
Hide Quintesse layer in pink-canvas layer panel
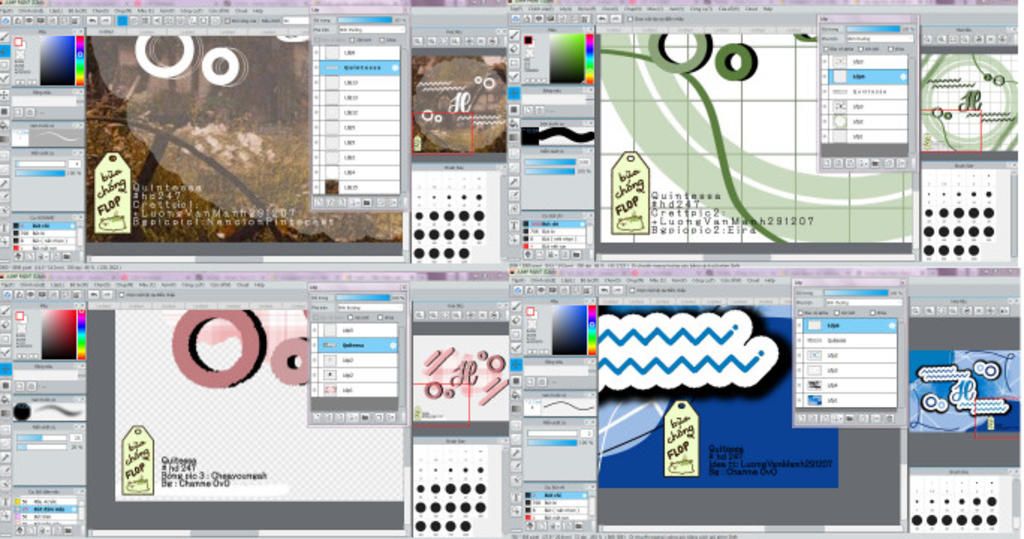316,345
